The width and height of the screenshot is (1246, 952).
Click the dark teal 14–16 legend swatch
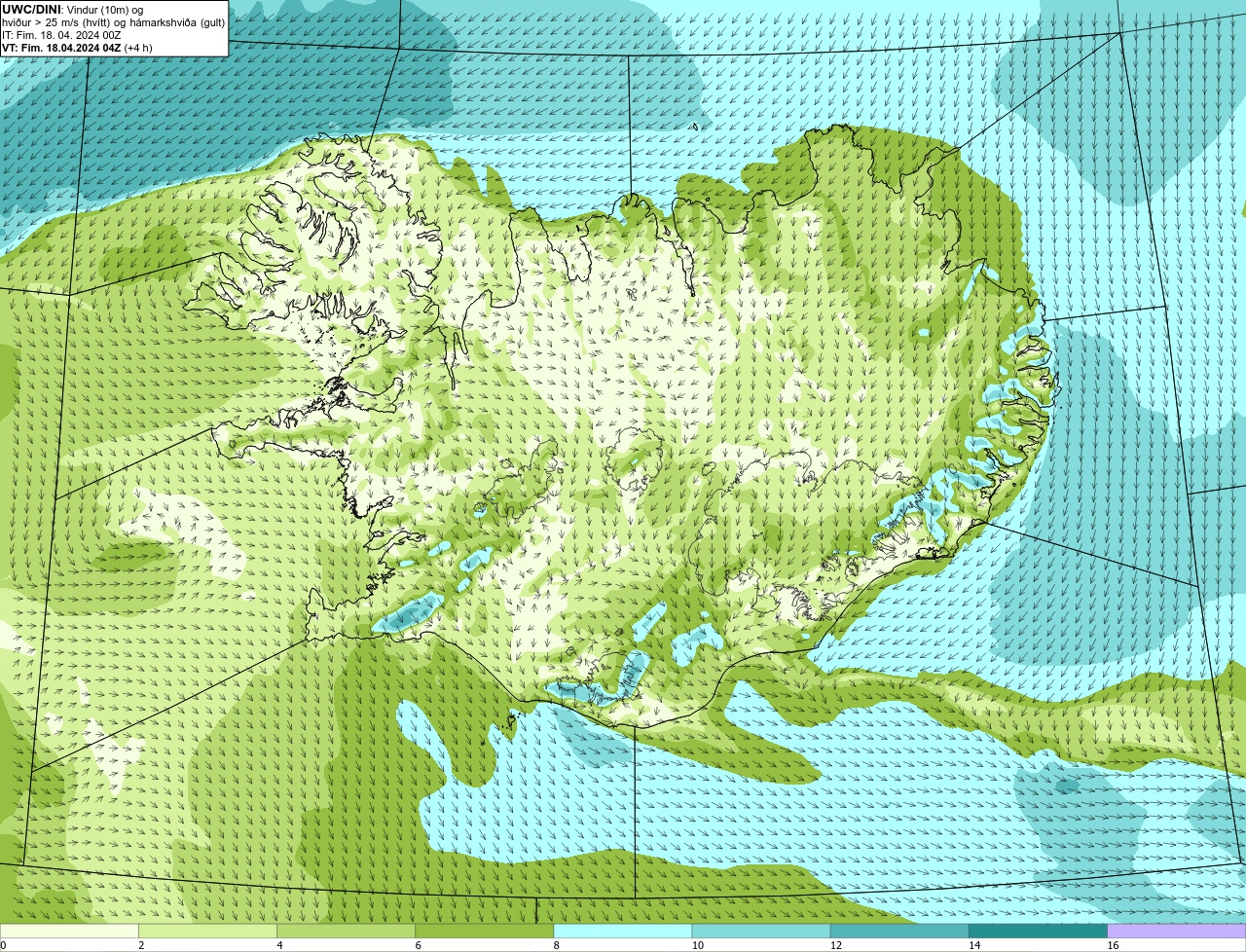tap(1039, 932)
